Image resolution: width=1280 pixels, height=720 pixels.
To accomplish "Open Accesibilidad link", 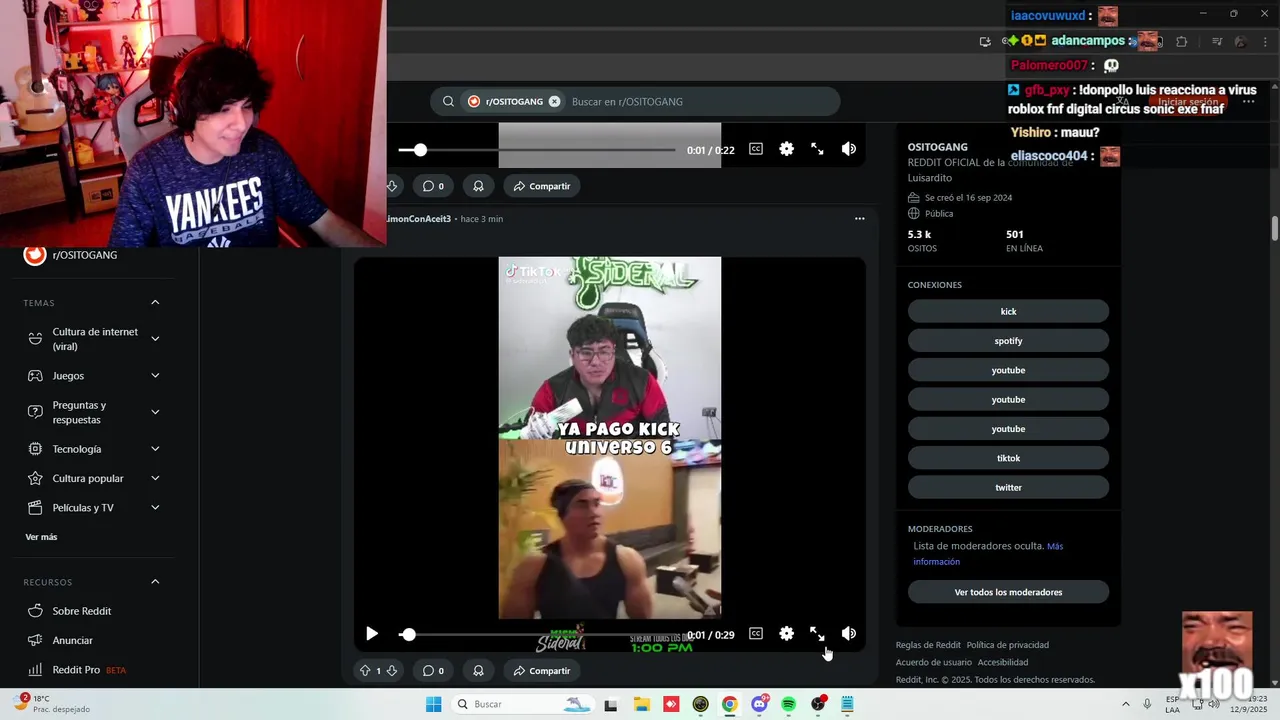I will click(1002, 662).
